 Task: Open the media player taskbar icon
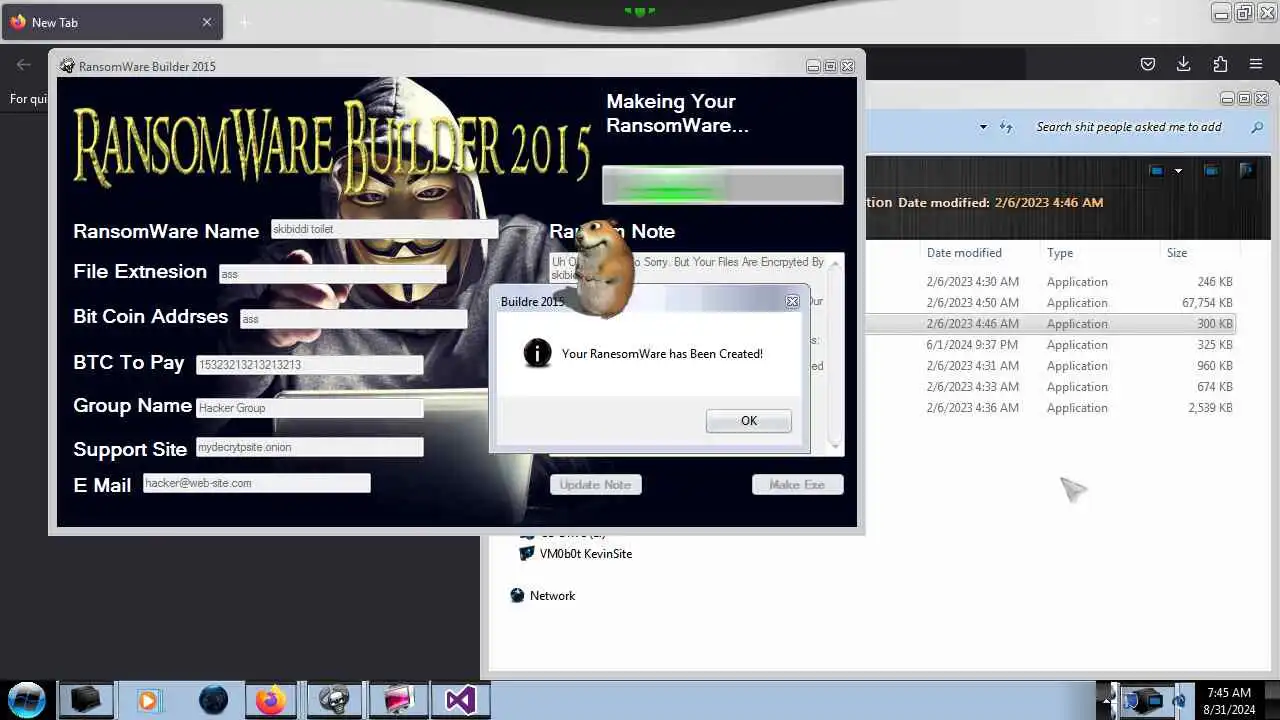click(148, 700)
